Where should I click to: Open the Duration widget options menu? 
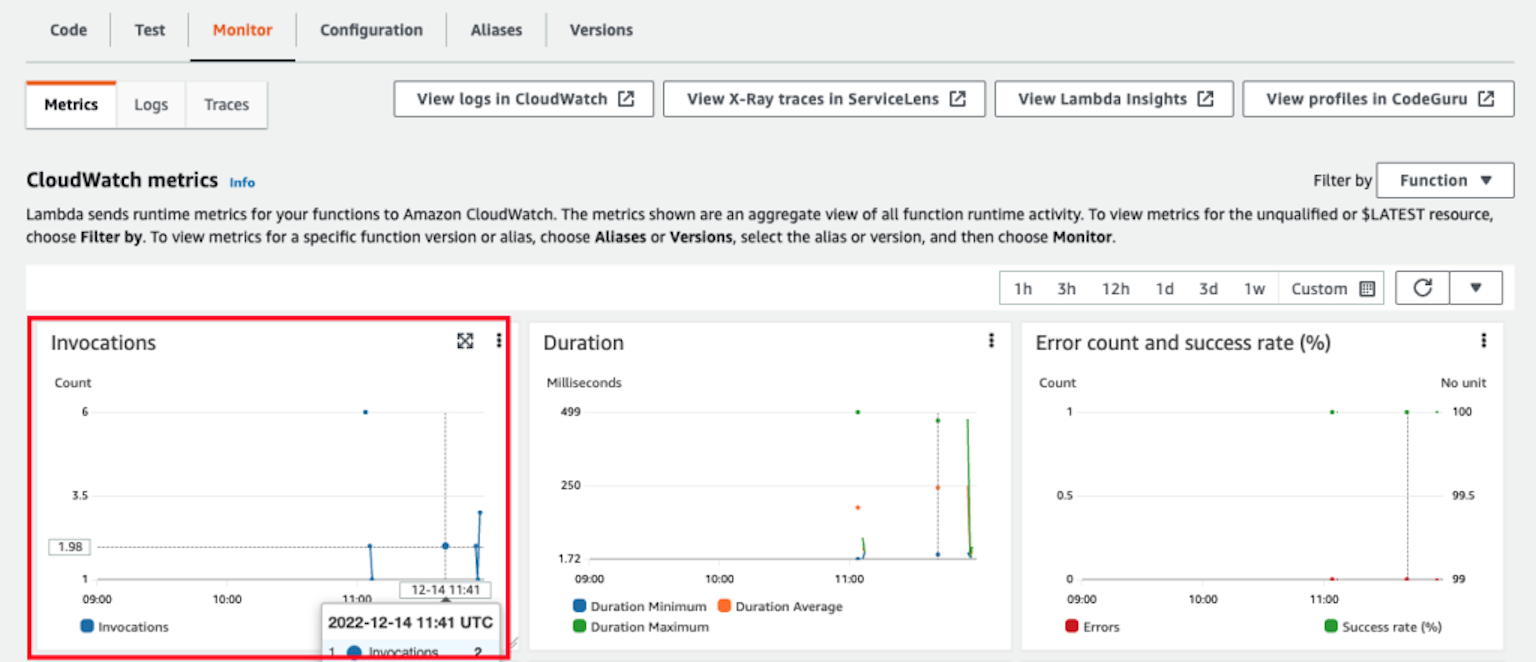coord(991,340)
